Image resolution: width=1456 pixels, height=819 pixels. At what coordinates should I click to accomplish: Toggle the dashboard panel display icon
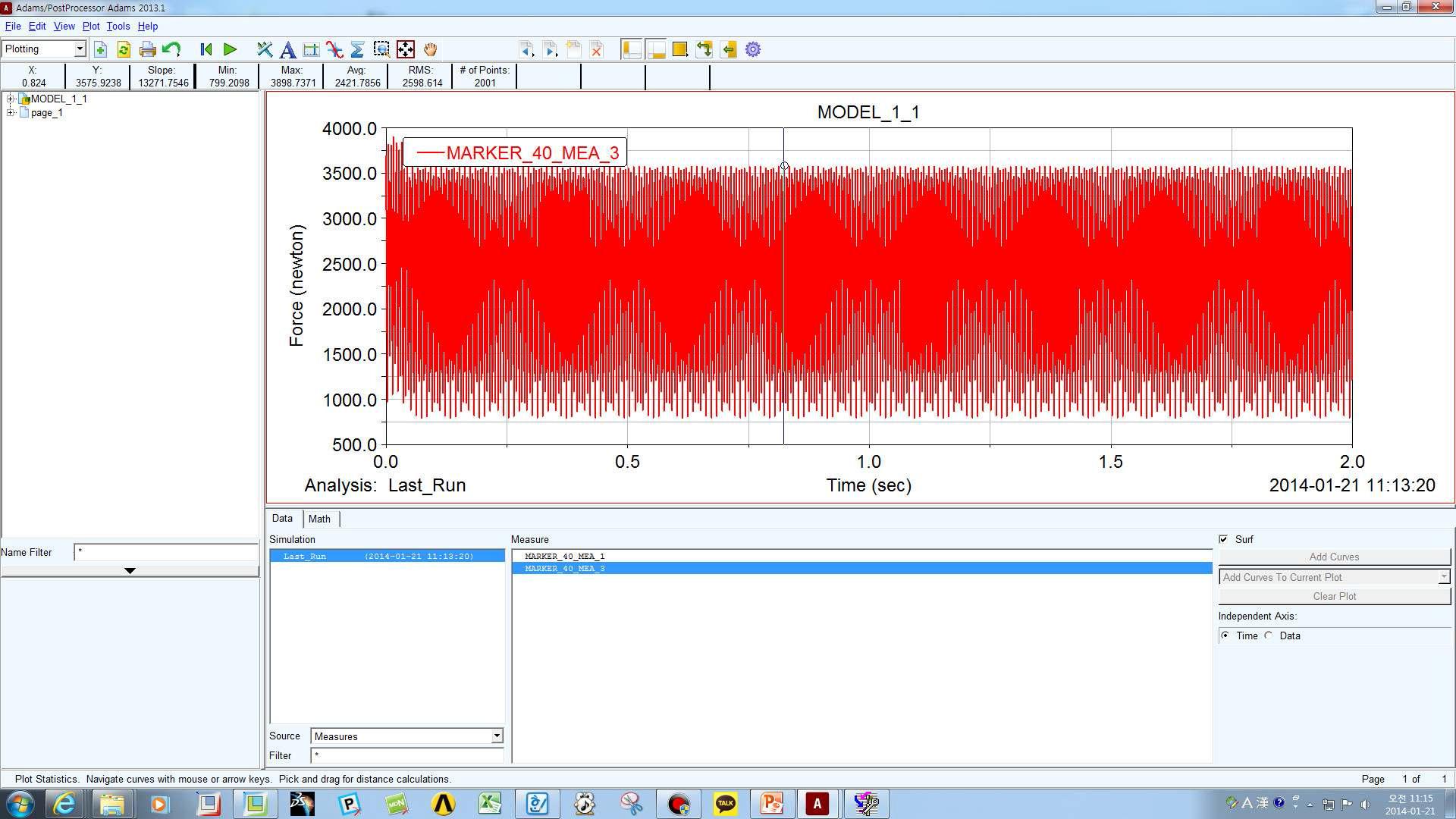(656, 50)
